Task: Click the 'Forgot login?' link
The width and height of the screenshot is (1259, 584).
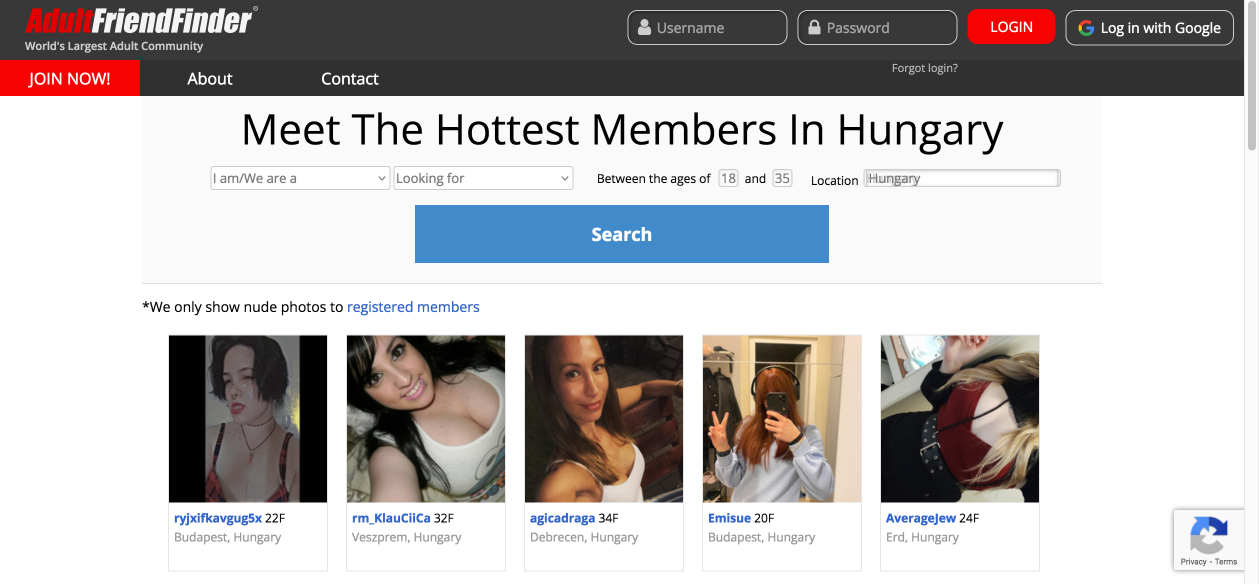Action: click(924, 67)
